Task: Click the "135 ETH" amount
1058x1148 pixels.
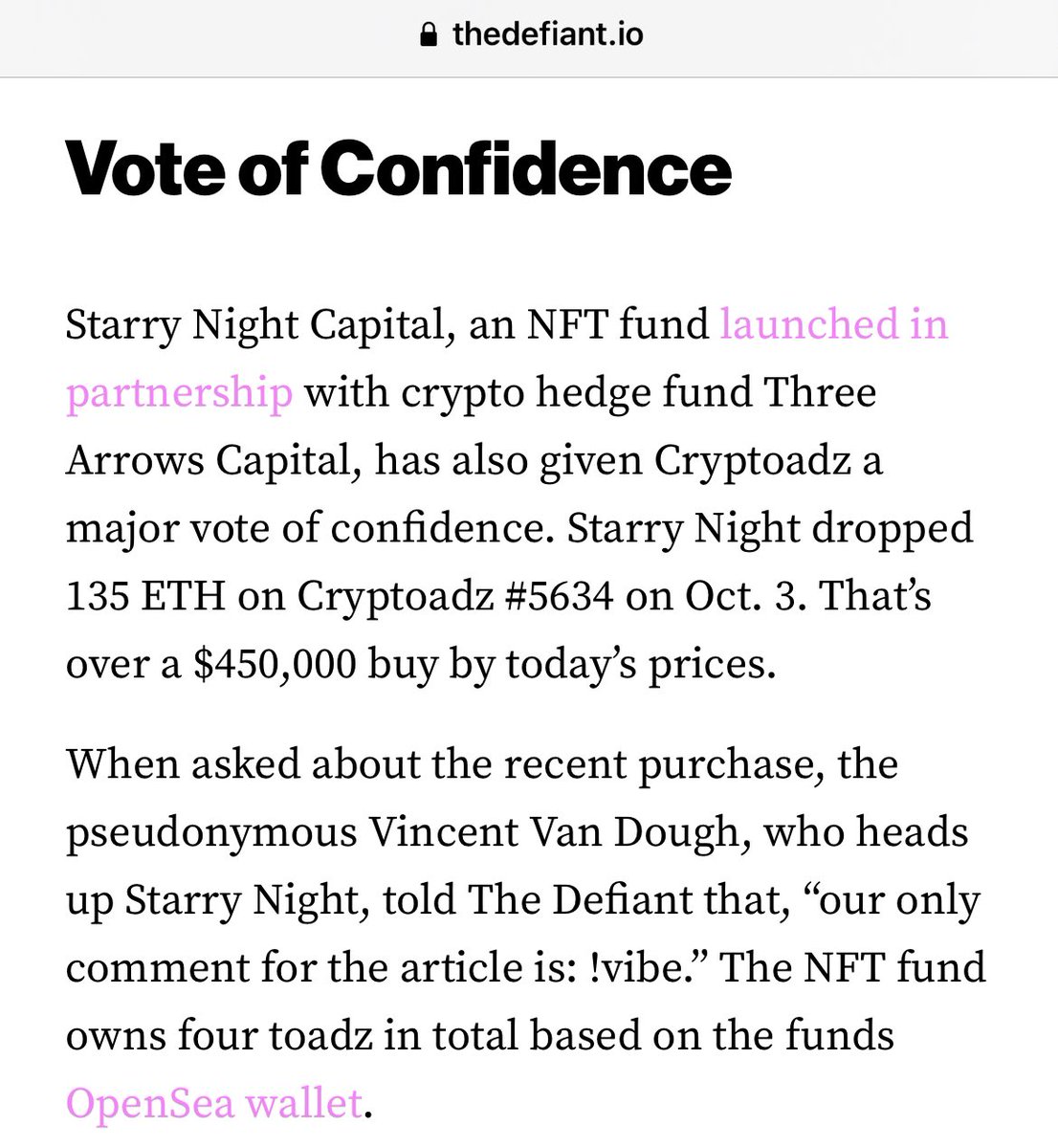Action: tap(145, 596)
